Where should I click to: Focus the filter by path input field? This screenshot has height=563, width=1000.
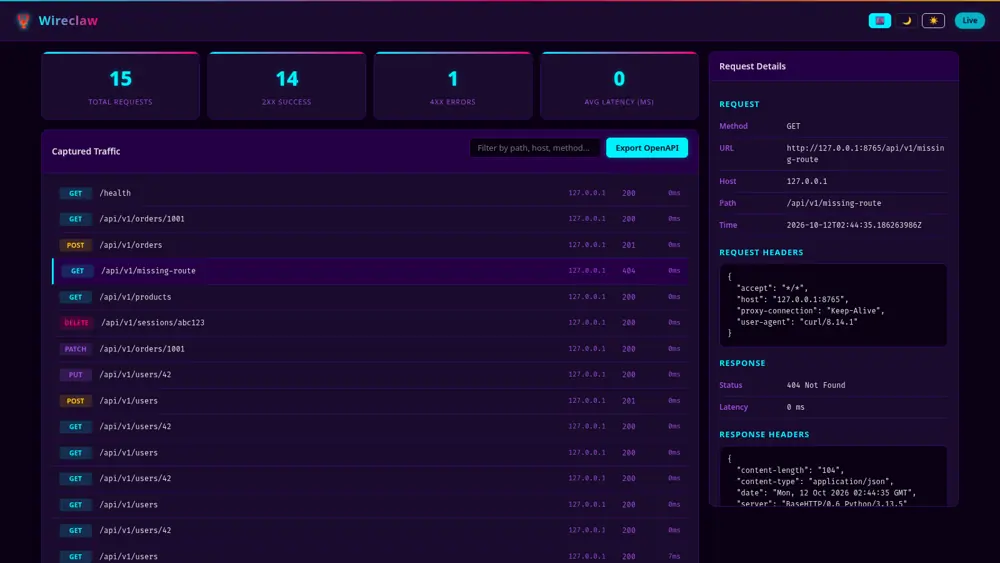click(534, 148)
